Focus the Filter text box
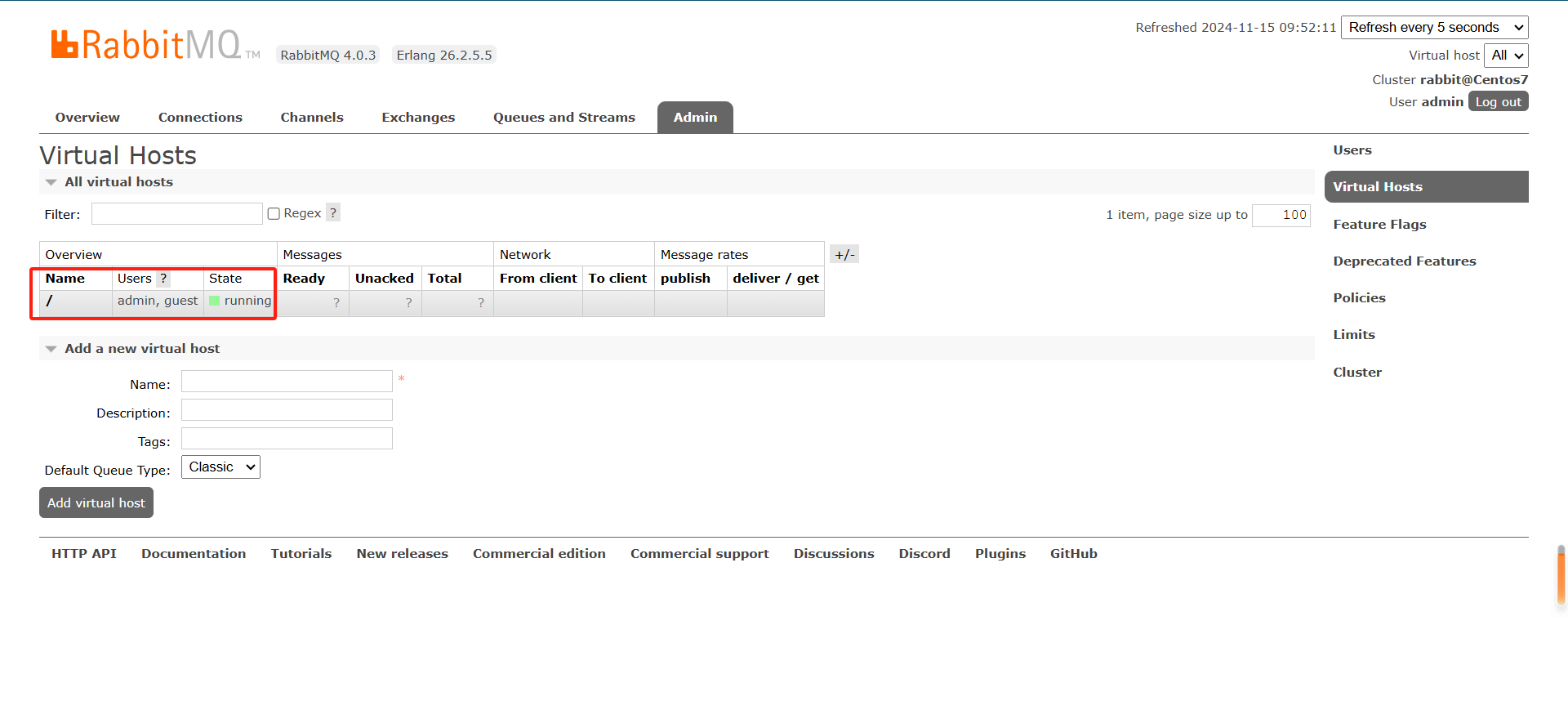Viewport: 1568px width, 719px height. tap(176, 214)
